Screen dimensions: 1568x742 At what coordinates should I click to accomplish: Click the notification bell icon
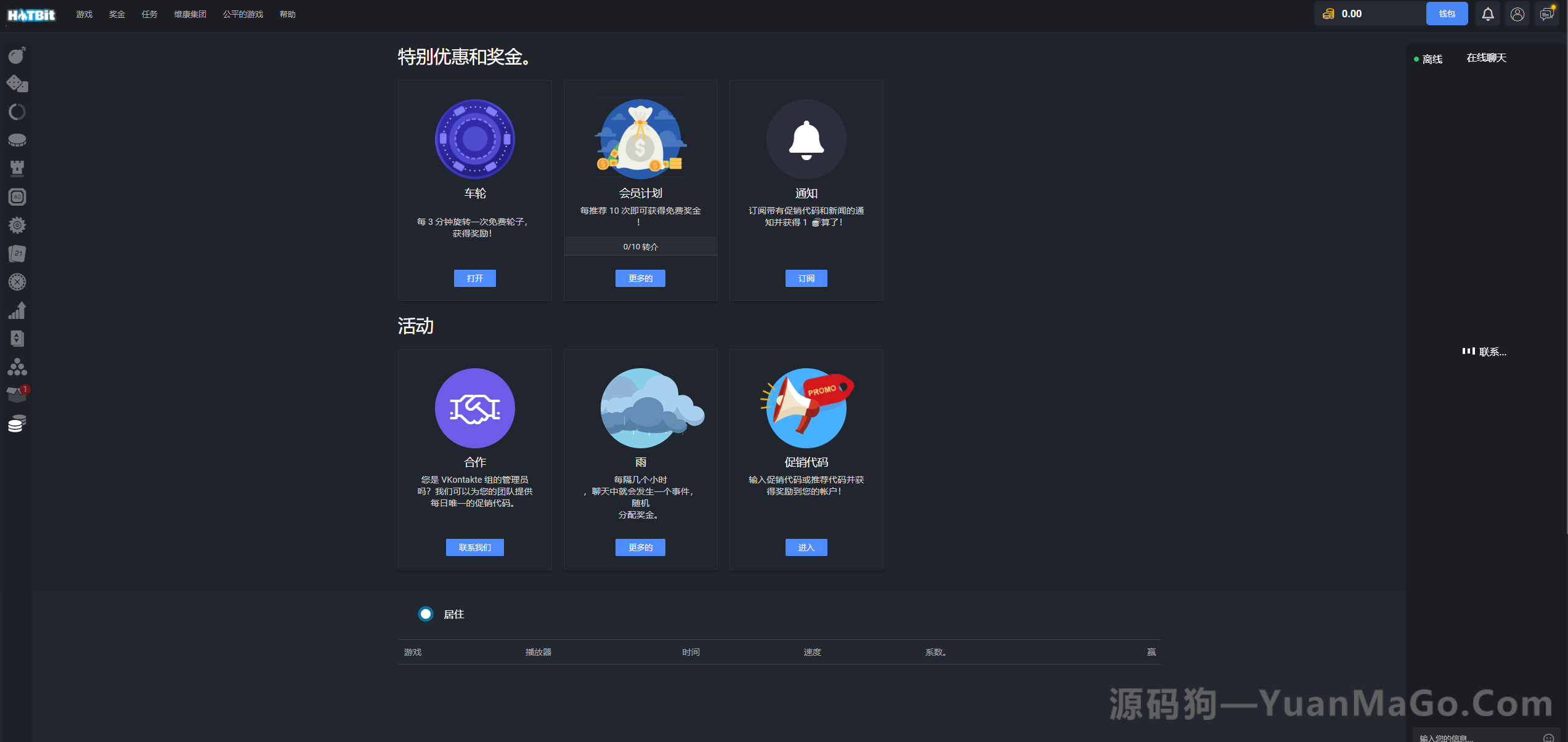tap(1488, 13)
